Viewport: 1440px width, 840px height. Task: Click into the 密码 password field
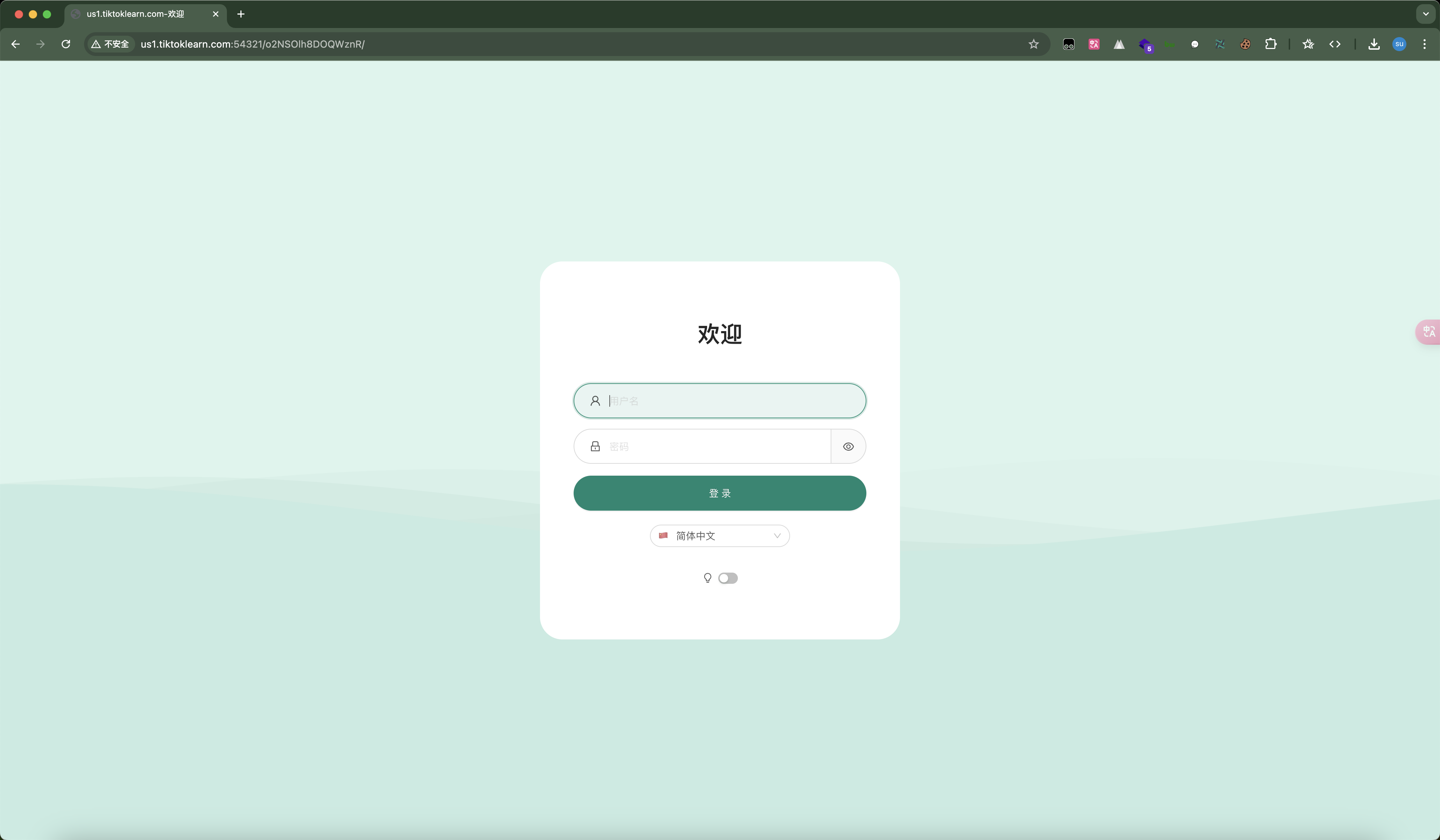(714, 447)
